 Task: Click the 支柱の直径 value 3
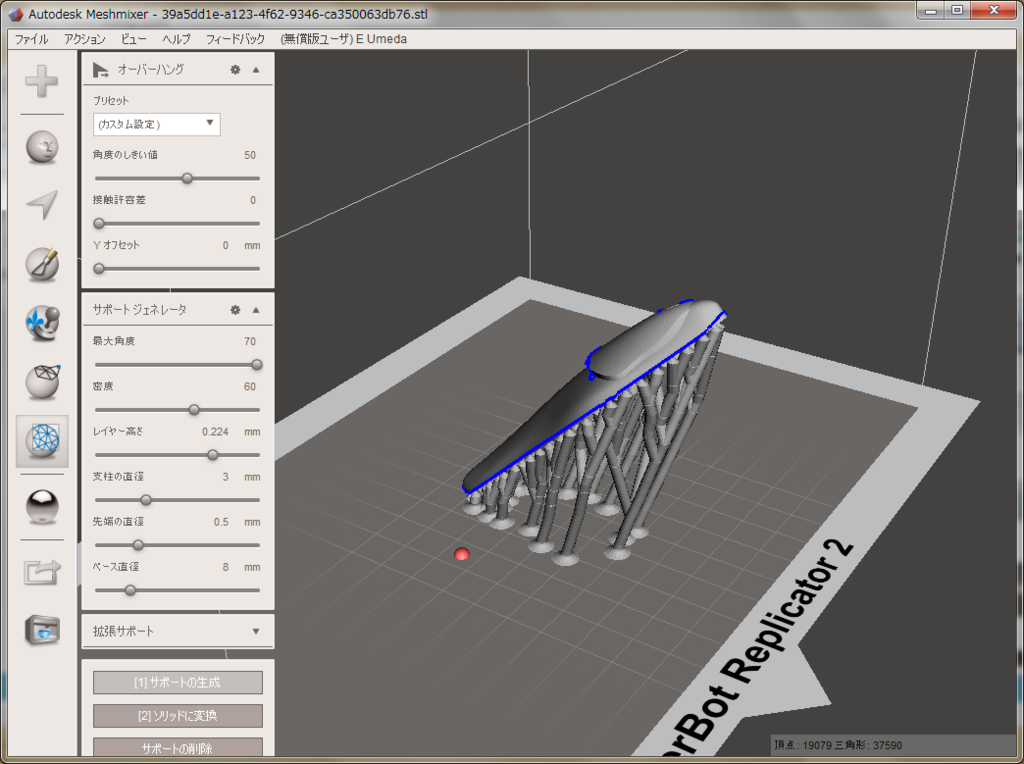click(x=225, y=476)
